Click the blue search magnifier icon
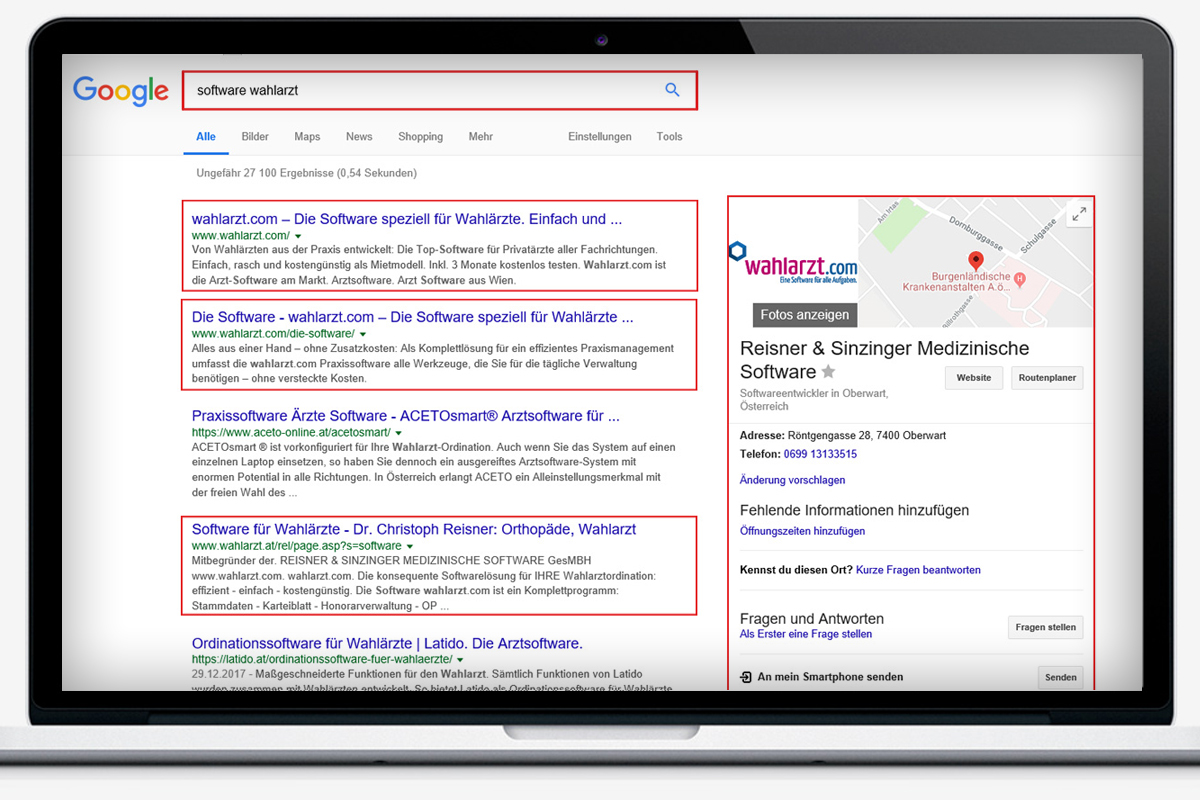The image size is (1200, 800). pos(672,90)
